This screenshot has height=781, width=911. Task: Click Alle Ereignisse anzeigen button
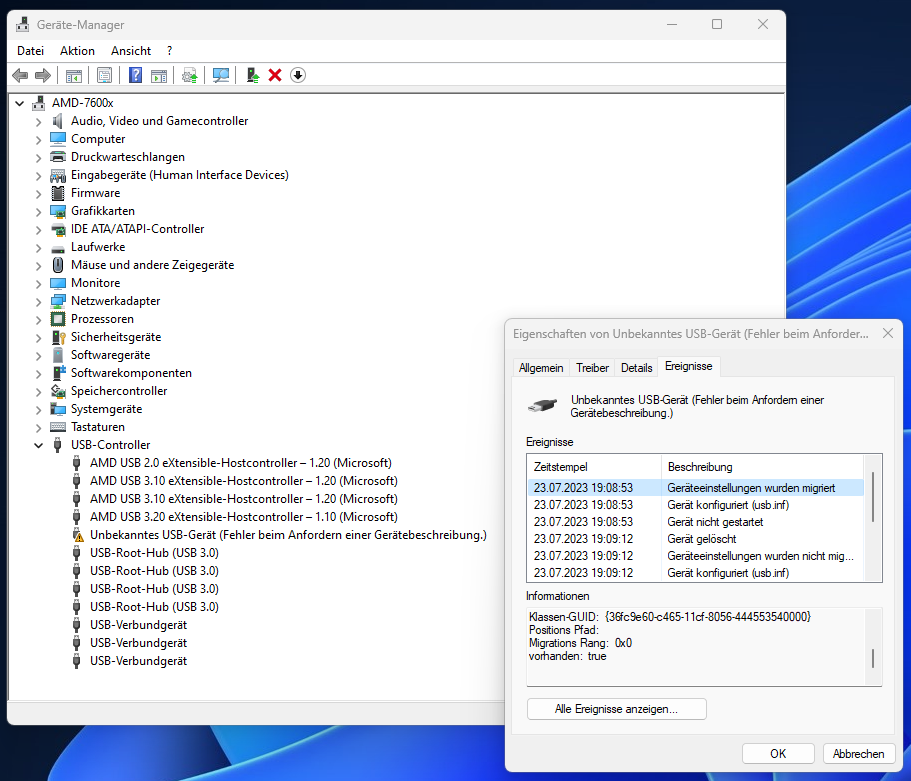coord(616,709)
